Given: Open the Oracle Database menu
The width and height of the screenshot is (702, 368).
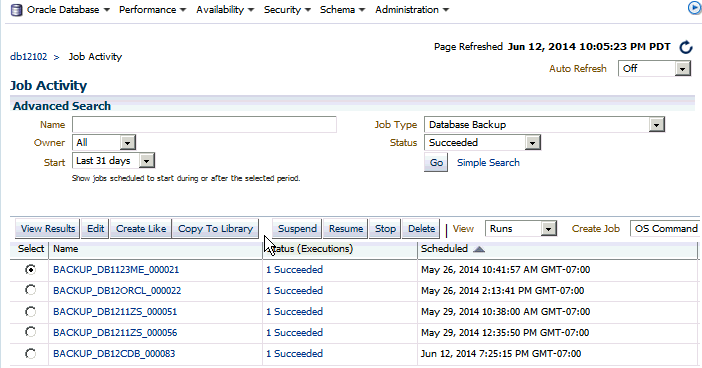Looking at the screenshot, I should [x=68, y=9].
